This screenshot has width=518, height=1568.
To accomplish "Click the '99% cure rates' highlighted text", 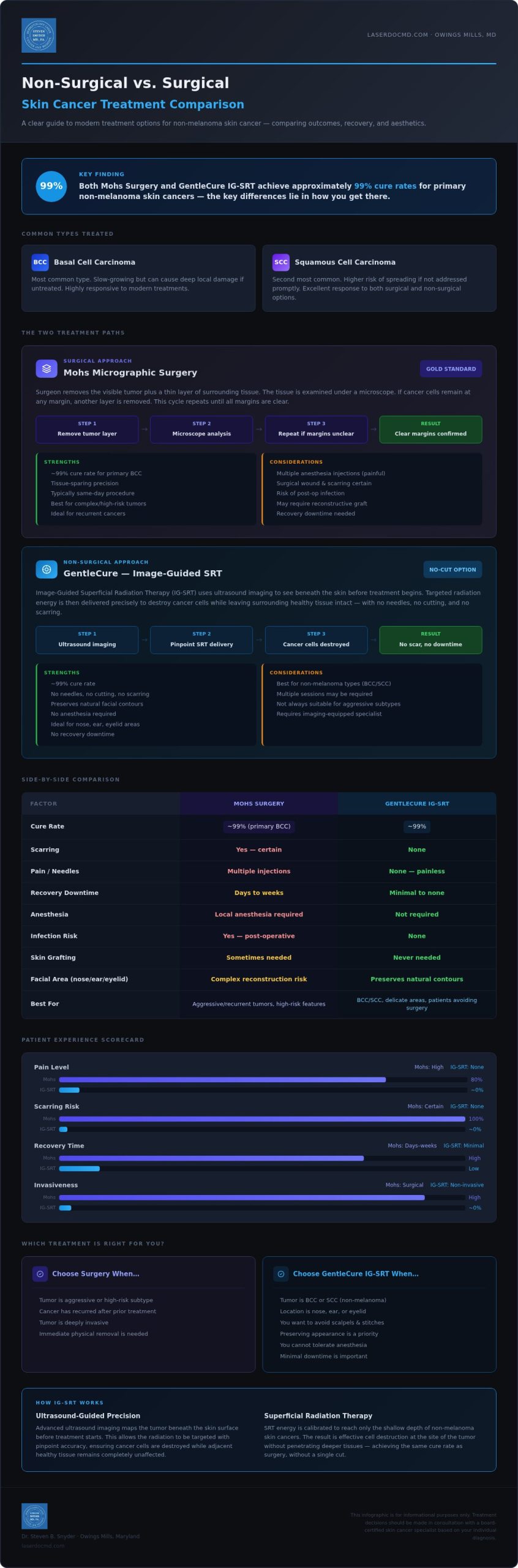I will (385, 186).
